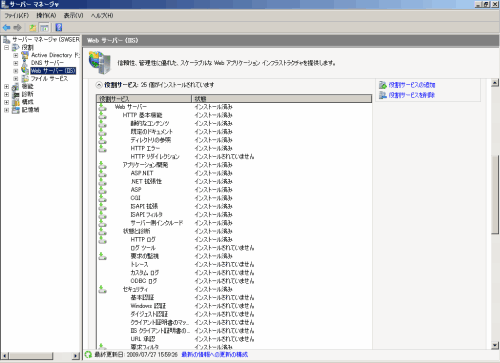500x363 pixels.
Task: Click the 役割サービスの削除 link
Action: point(412,95)
